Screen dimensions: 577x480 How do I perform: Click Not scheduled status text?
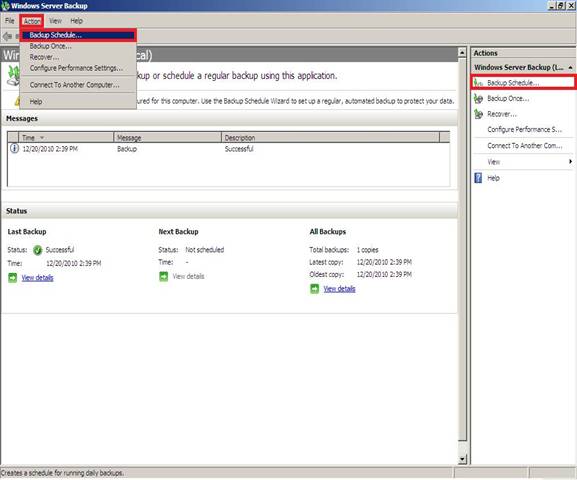205,250
